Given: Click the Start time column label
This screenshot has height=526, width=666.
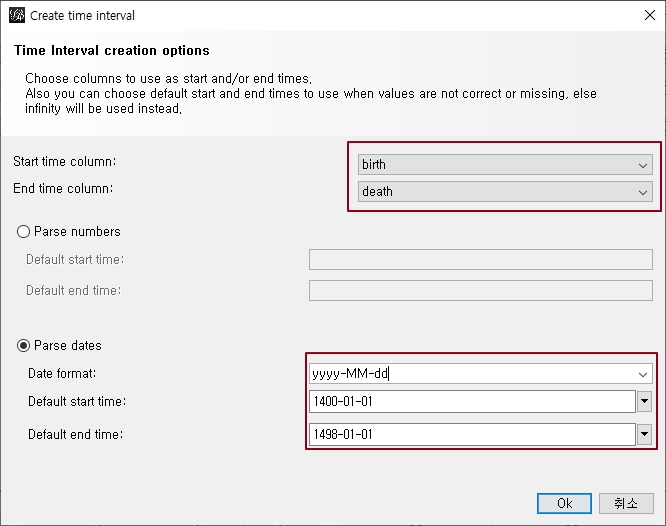Looking at the screenshot, I should [65, 162].
